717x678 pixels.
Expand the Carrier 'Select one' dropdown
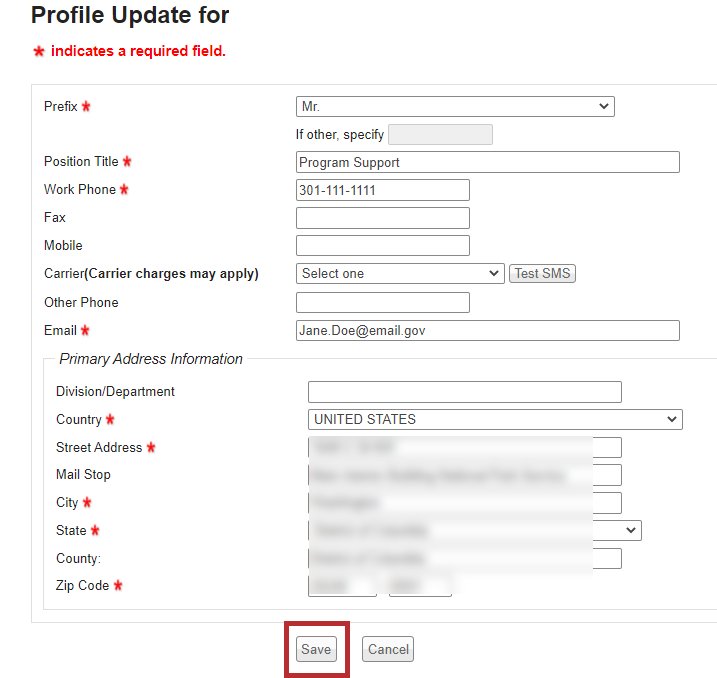click(x=400, y=273)
